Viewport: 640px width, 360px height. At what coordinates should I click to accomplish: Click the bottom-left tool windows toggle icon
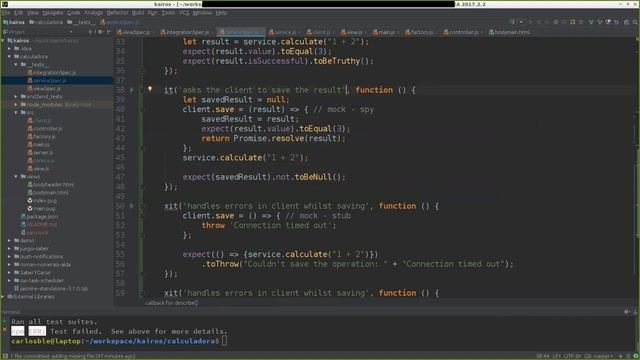(4, 356)
